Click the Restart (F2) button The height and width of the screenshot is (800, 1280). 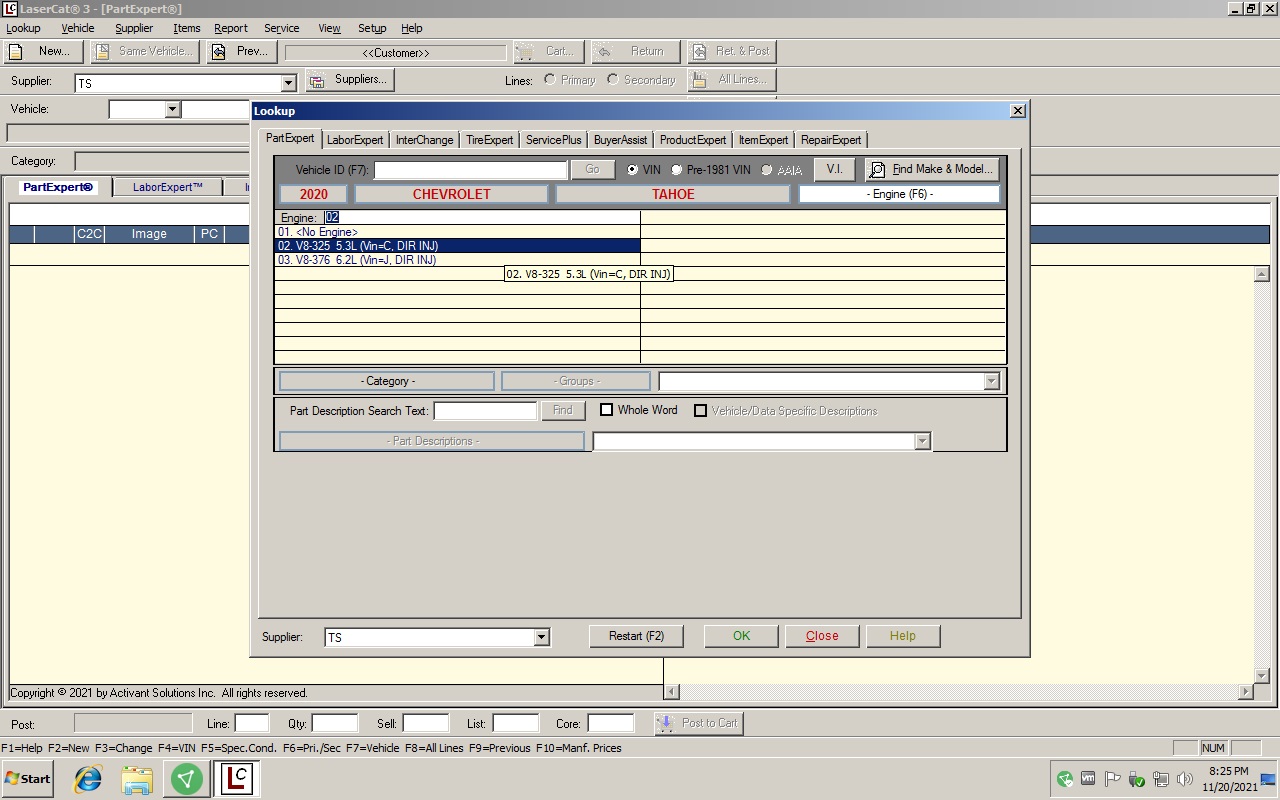click(x=636, y=636)
